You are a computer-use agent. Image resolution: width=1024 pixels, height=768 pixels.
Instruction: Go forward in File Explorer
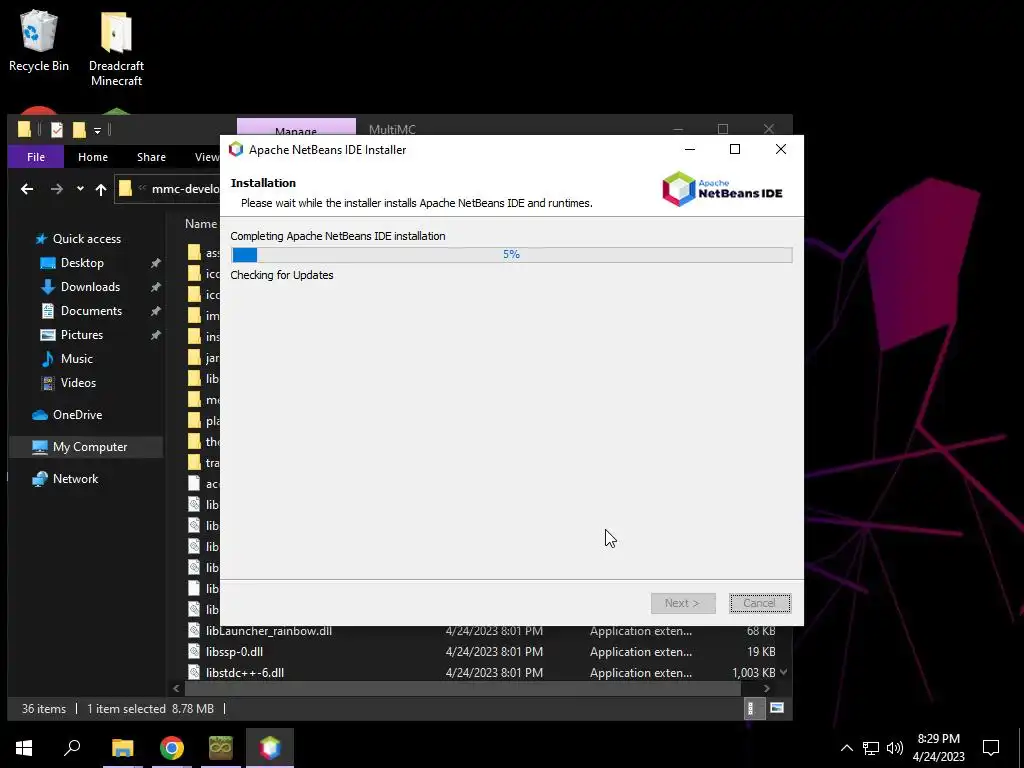(x=57, y=189)
